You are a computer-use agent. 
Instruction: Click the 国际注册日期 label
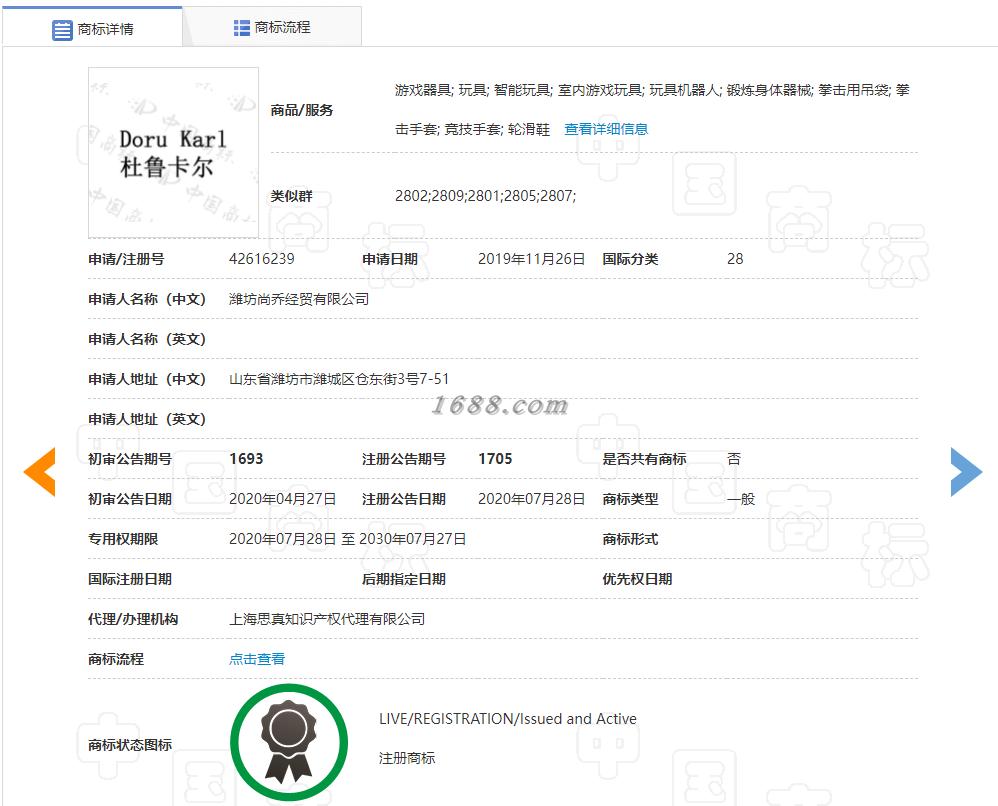(130, 579)
